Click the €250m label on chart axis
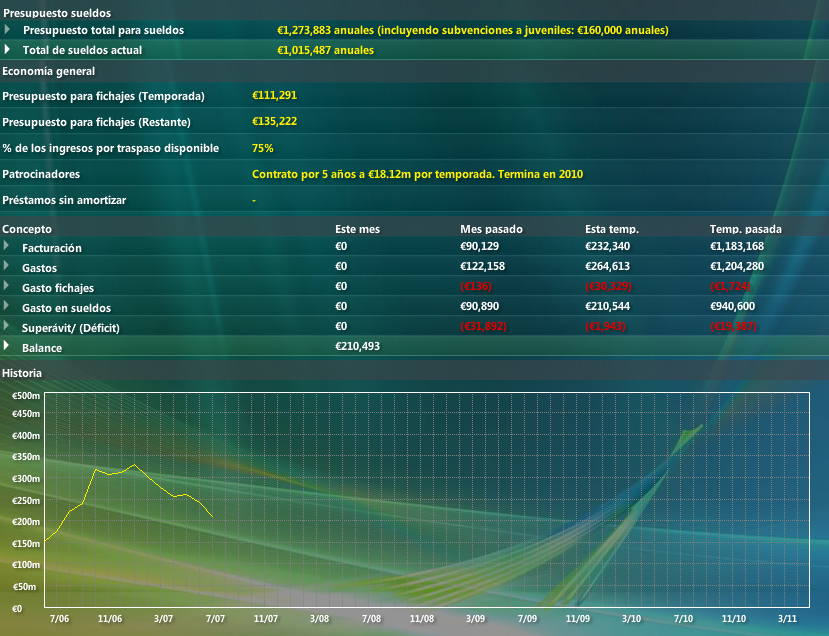829x636 pixels. pyautogui.click(x=26, y=500)
